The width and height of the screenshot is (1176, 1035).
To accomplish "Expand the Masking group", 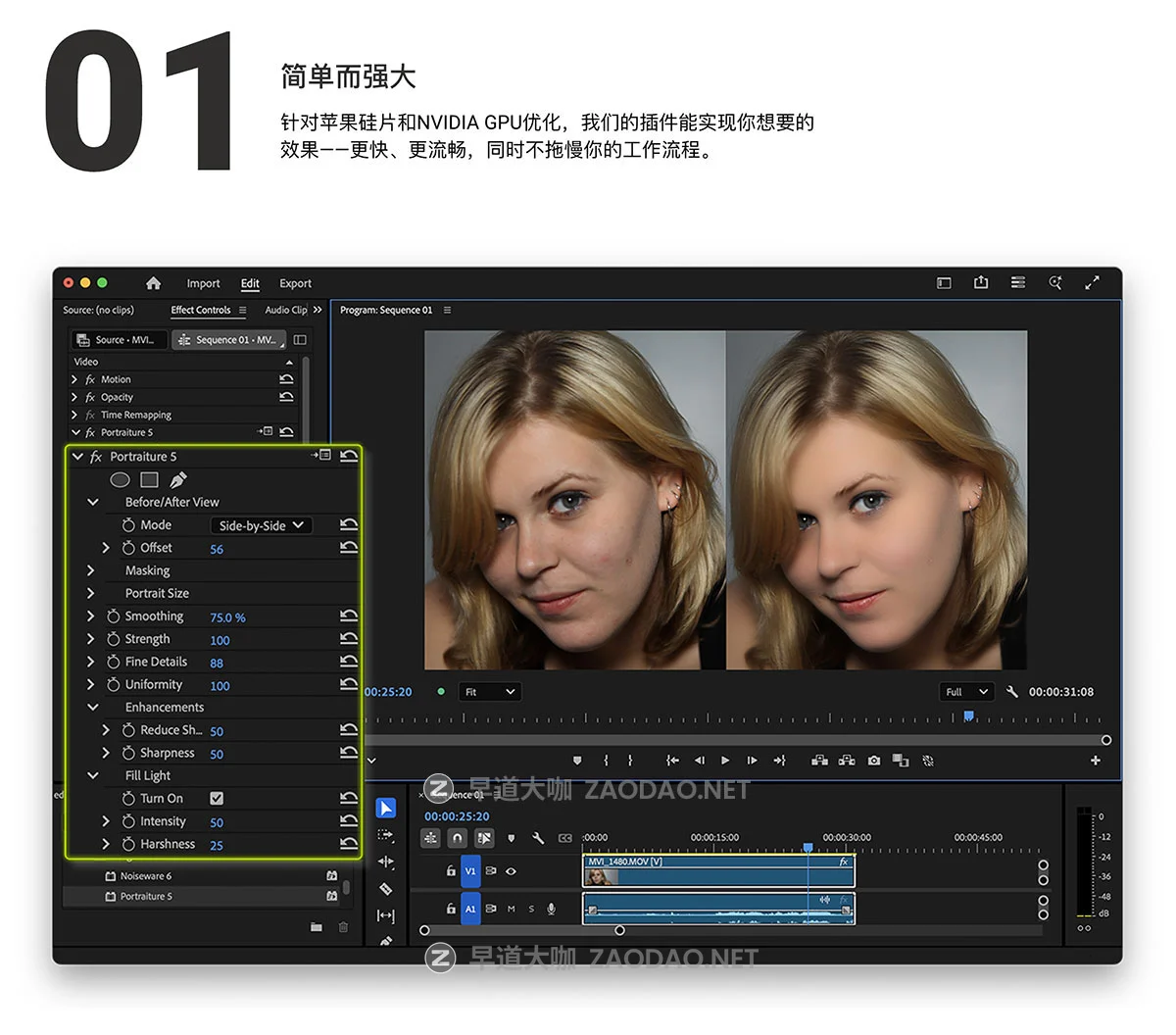I will (91, 570).
